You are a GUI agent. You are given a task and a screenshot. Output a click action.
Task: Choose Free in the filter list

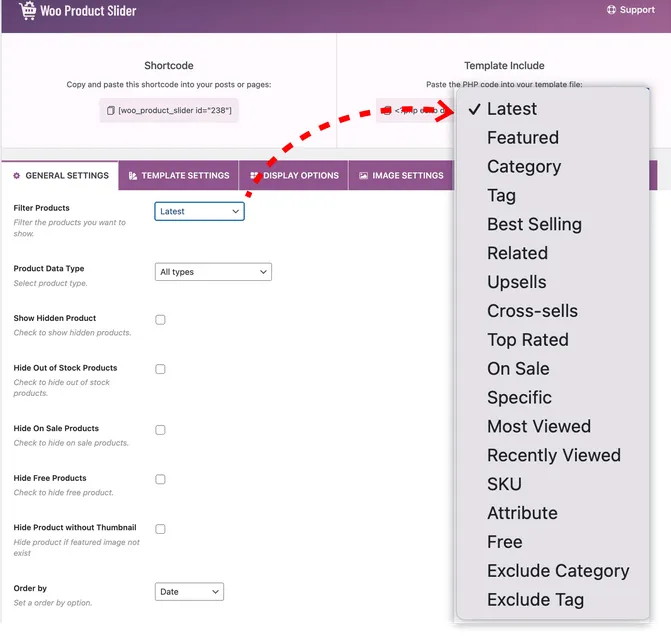pyautogui.click(x=553, y=542)
